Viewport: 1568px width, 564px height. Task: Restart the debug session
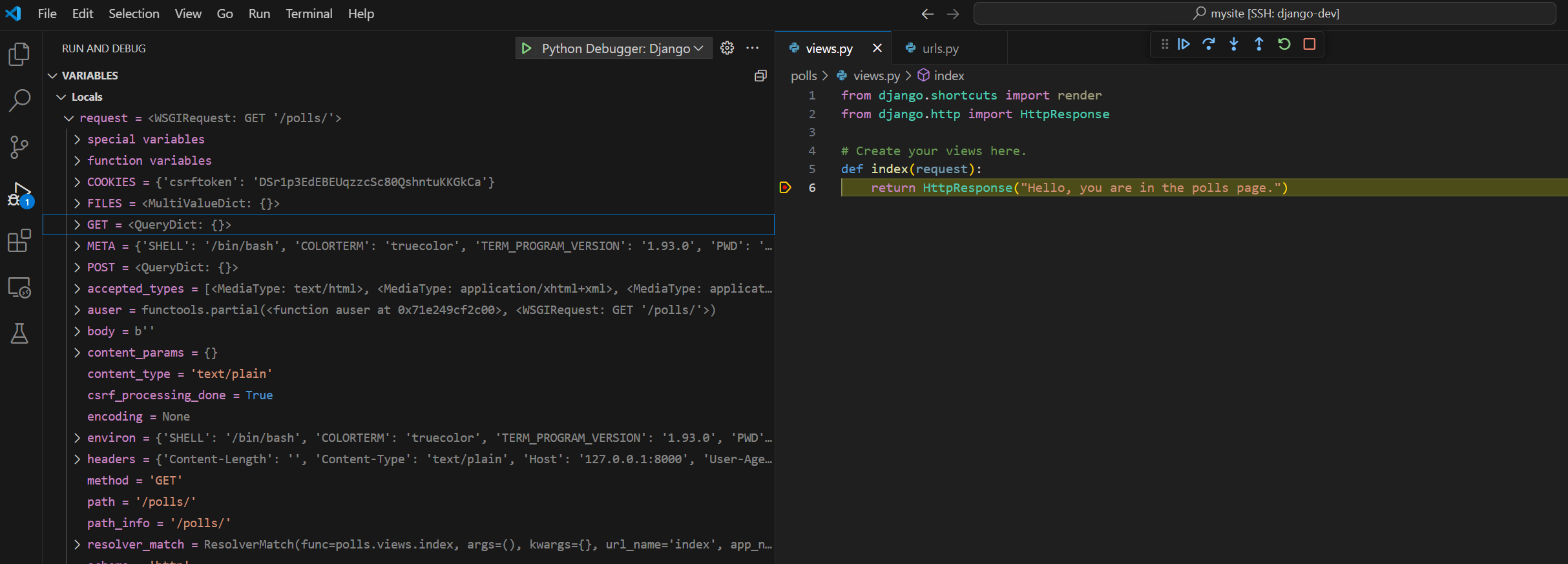1284,44
